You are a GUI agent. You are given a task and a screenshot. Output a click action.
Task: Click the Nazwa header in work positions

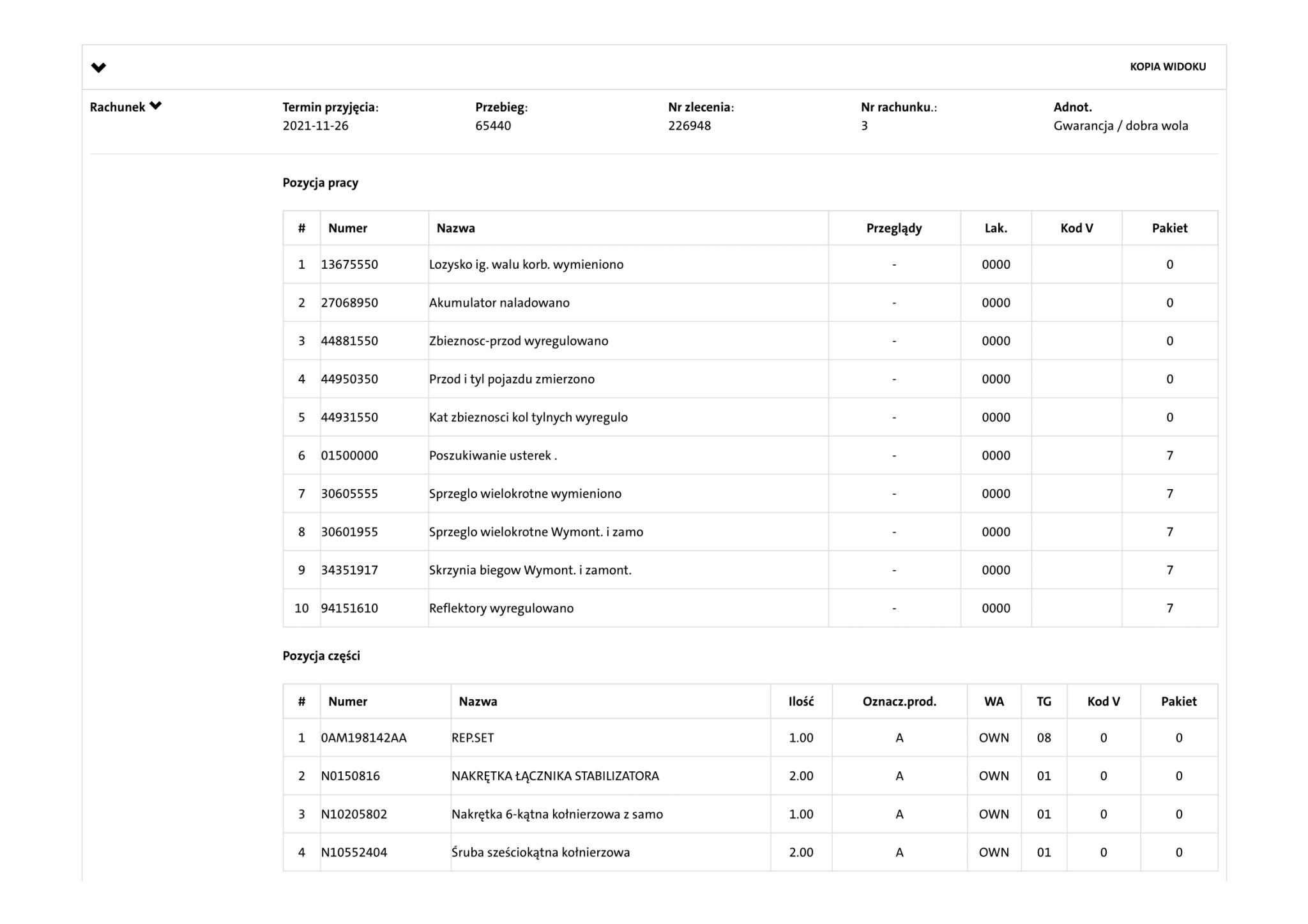coord(455,228)
